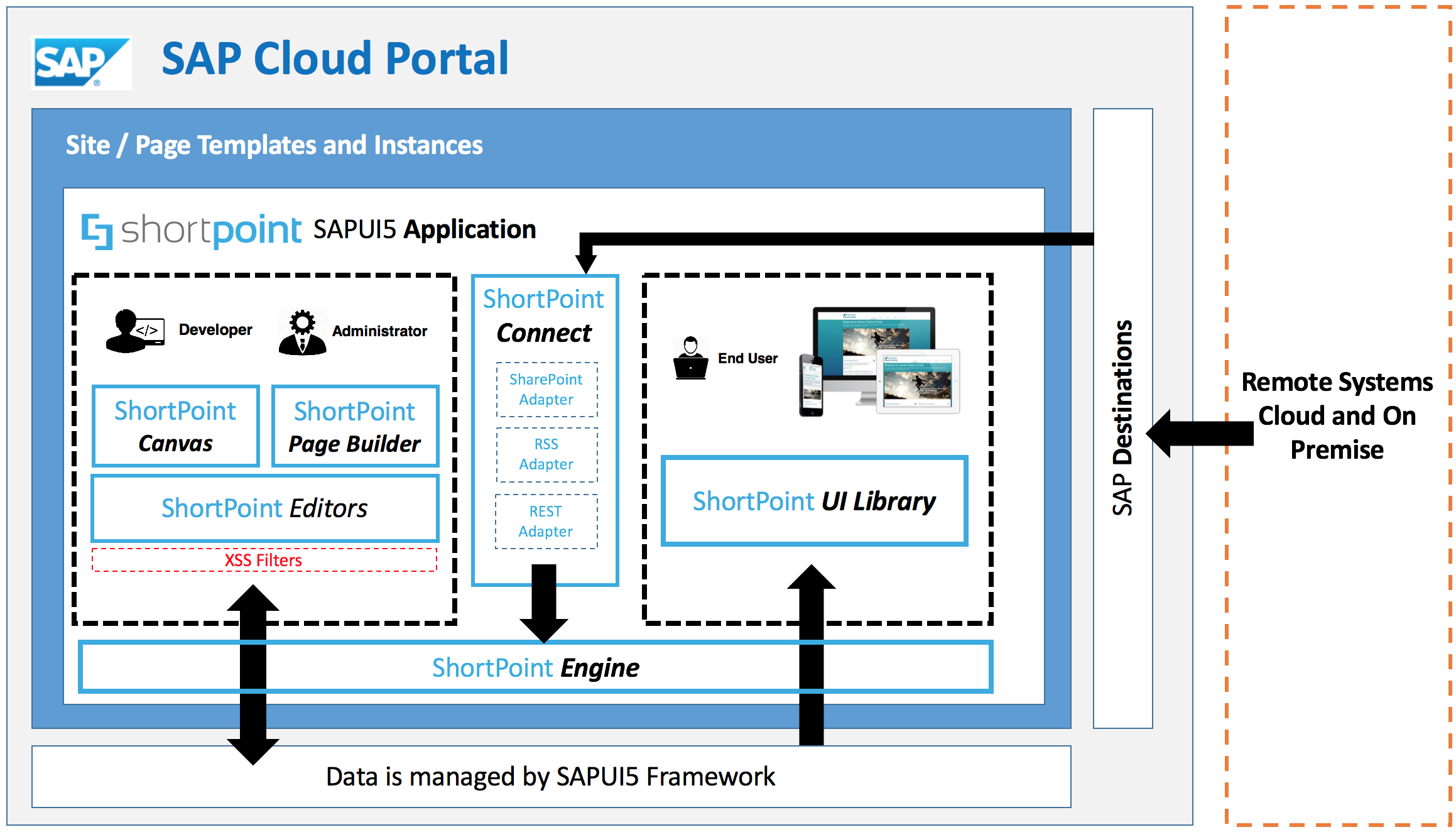Click the SharePoint Adapter box
1456x832 pixels.
pyautogui.click(x=546, y=390)
